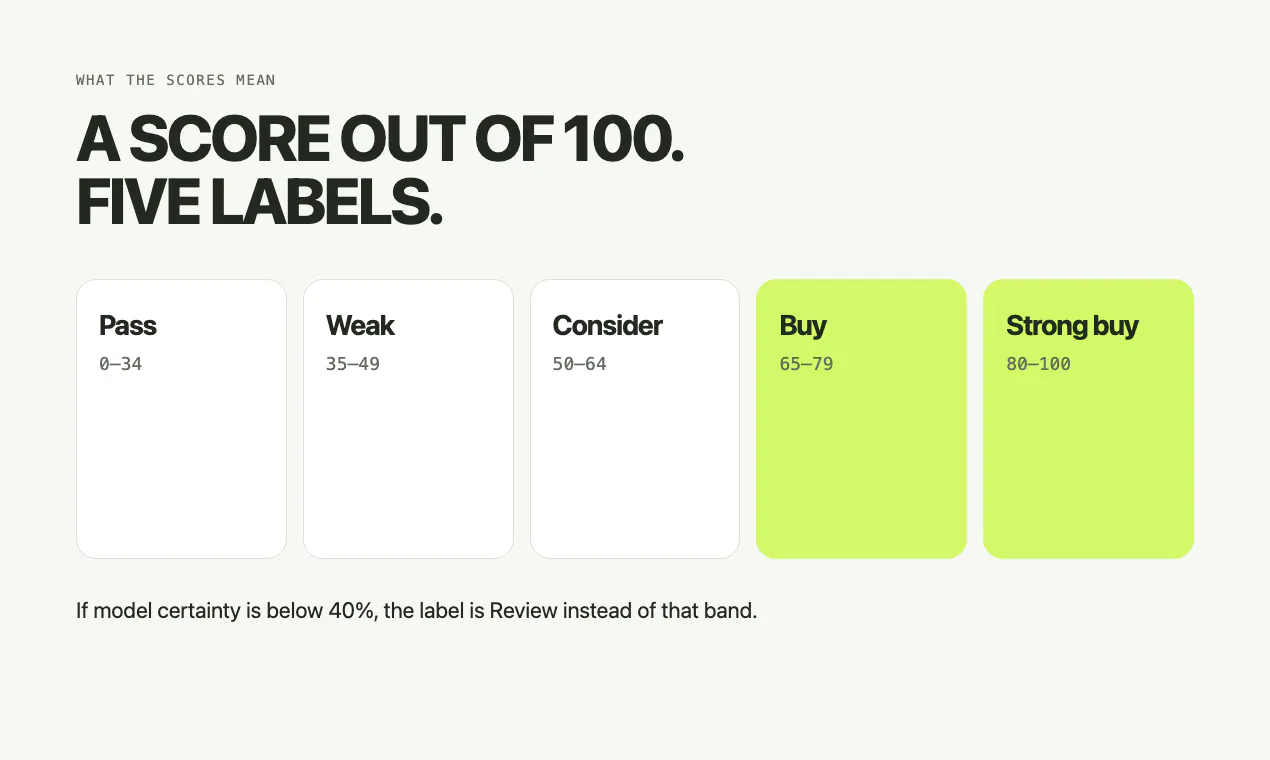Click the 50–64 range label
The height and width of the screenshot is (760, 1270).
[x=580, y=364]
